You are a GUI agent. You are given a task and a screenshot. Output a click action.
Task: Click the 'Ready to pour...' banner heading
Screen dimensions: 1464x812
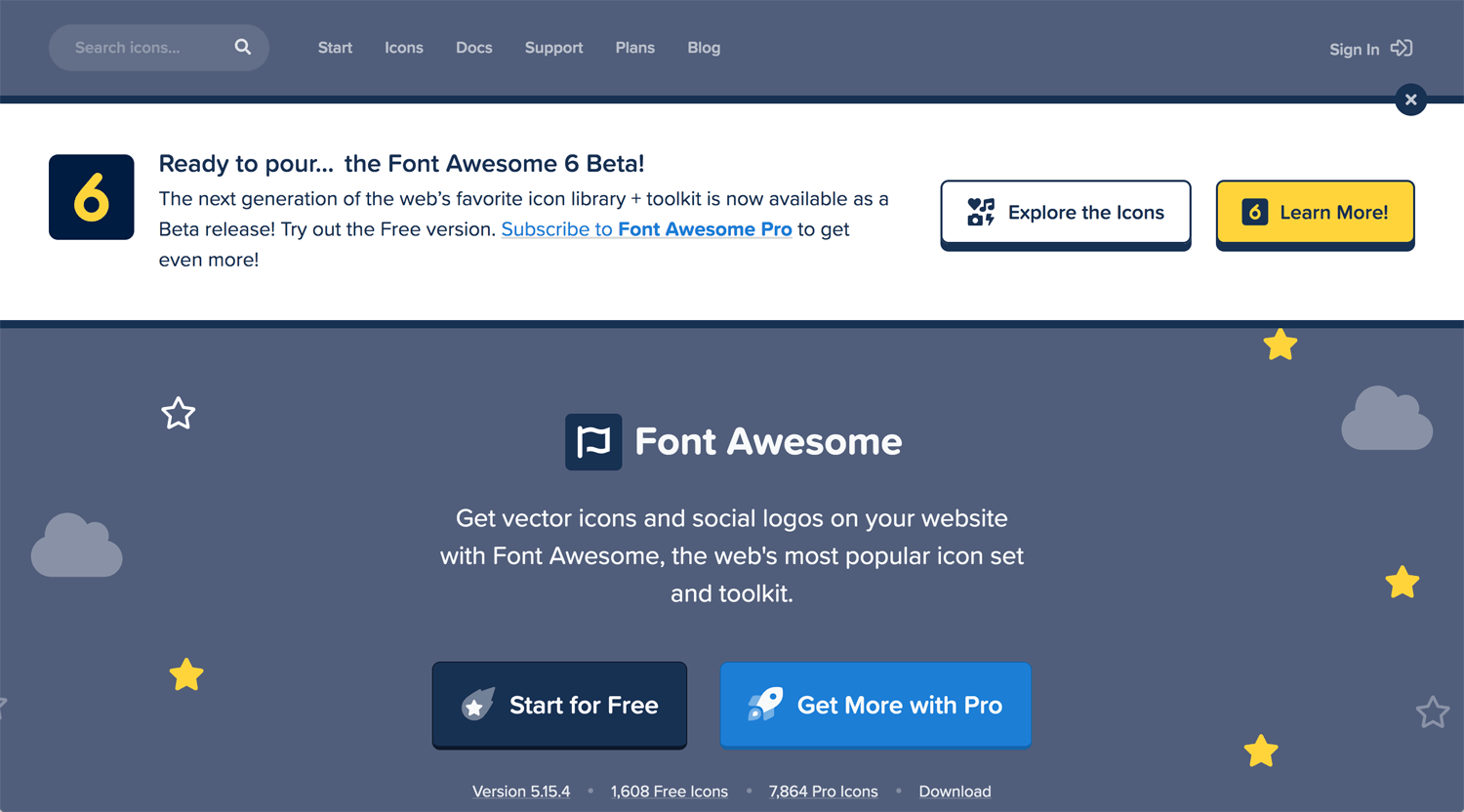[x=401, y=164]
